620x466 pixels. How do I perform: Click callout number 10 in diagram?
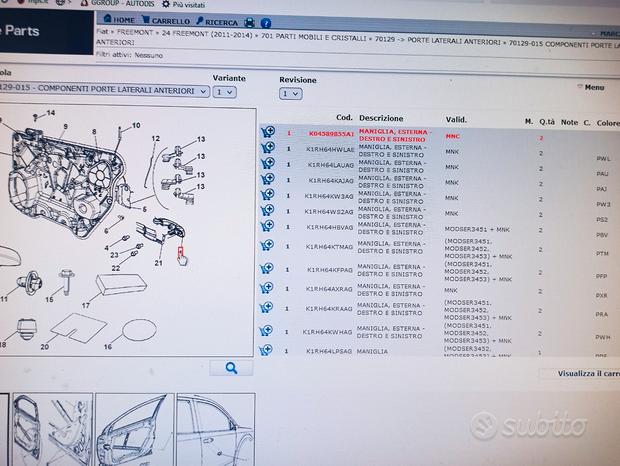[x=136, y=125]
